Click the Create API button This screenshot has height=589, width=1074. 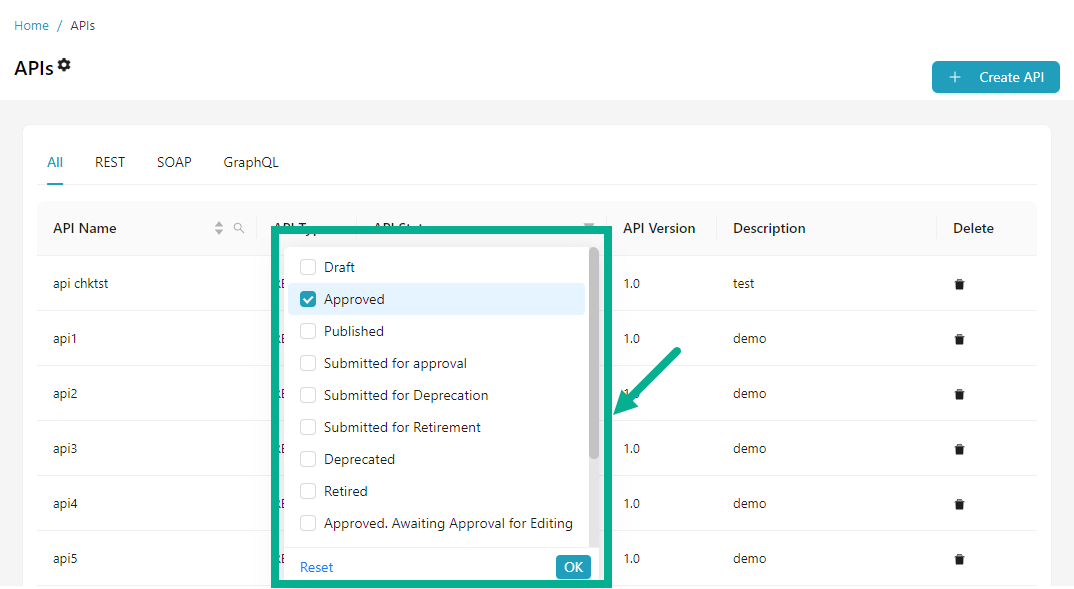click(x=995, y=77)
